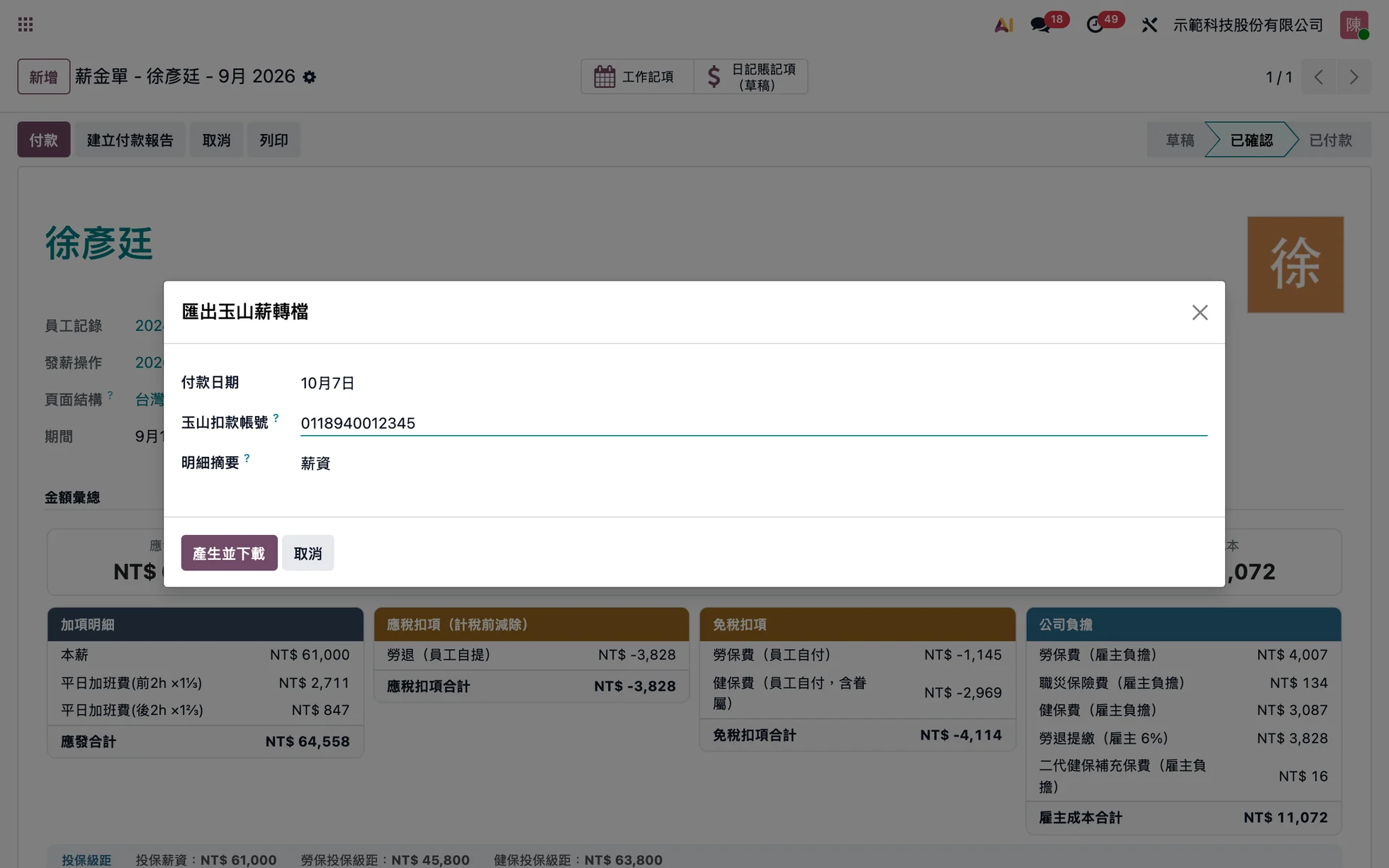
Task: Open 工作記項 work entries calendar button
Action: (x=637, y=77)
